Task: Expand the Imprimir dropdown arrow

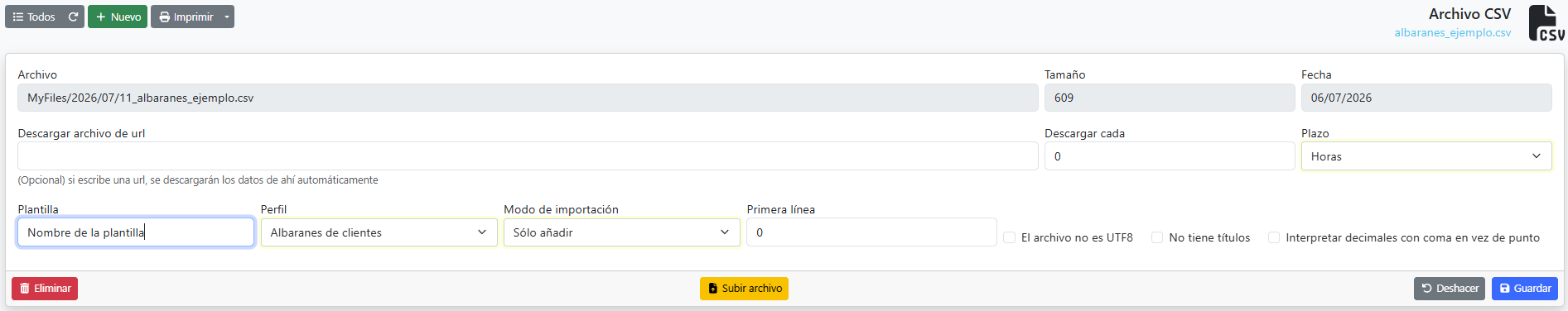Action: pyautogui.click(x=227, y=17)
